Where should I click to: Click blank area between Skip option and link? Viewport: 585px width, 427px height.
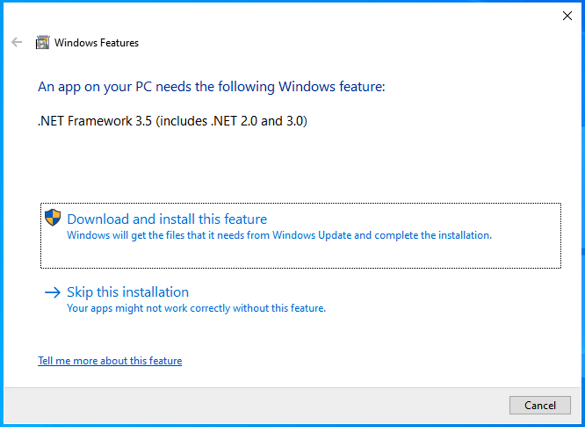click(x=298, y=335)
